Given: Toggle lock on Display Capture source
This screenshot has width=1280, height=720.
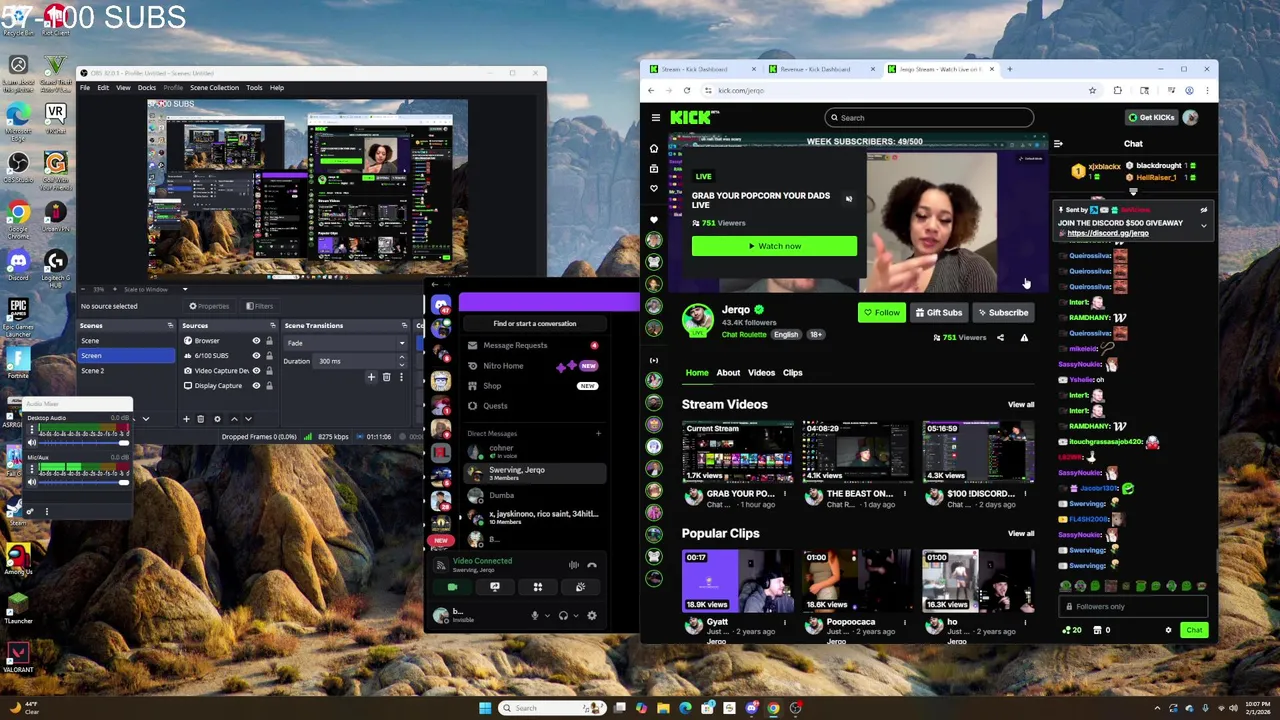Looking at the screenshot, I should point(269,386).
